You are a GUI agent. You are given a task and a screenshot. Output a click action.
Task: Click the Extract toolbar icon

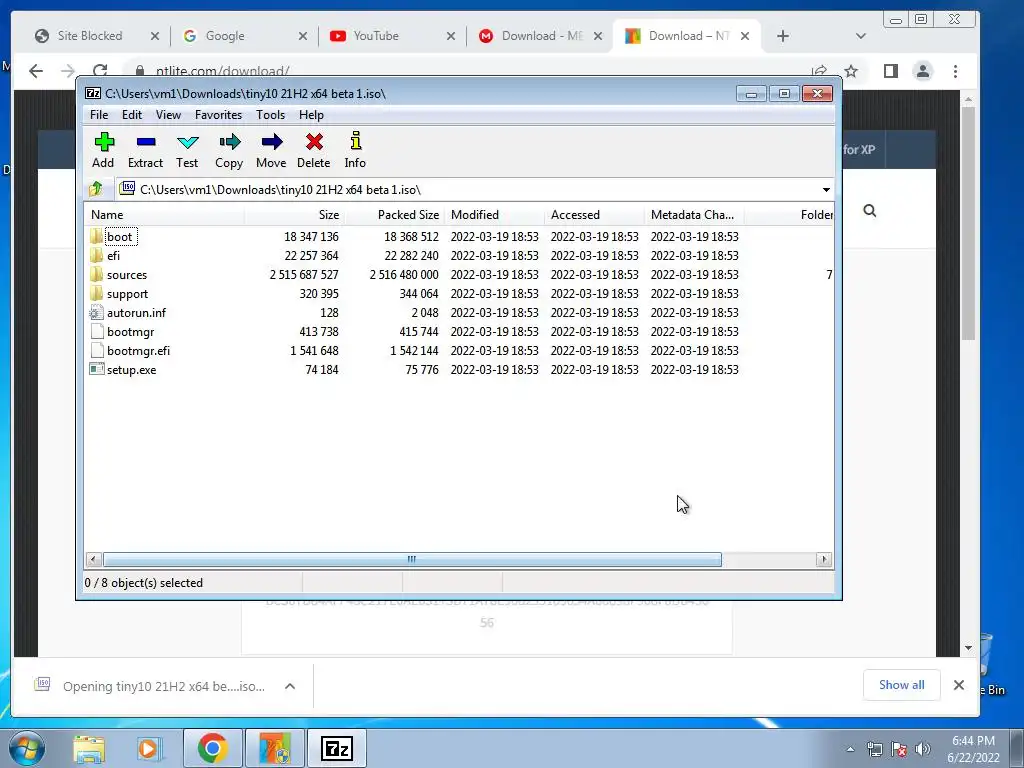(146, 142)
